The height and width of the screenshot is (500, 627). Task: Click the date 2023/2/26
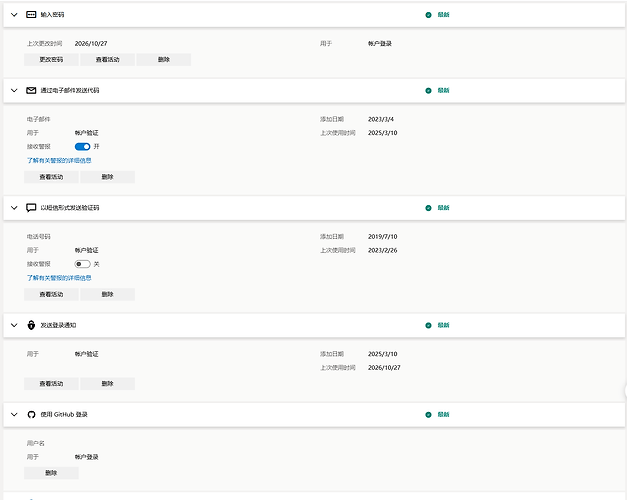pos(383,250)
